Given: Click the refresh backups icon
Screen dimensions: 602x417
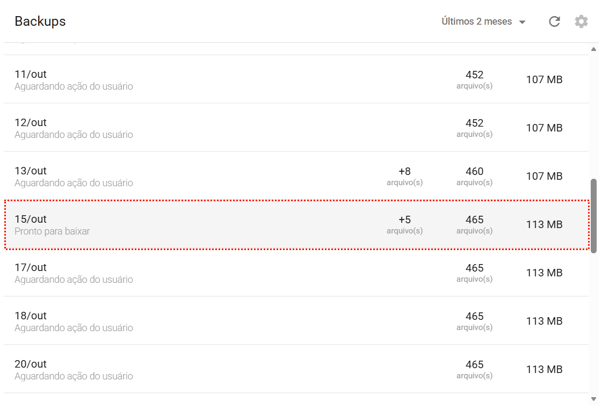Looking at the screenshot, I should pyautogui.click(x=554, y=21).
